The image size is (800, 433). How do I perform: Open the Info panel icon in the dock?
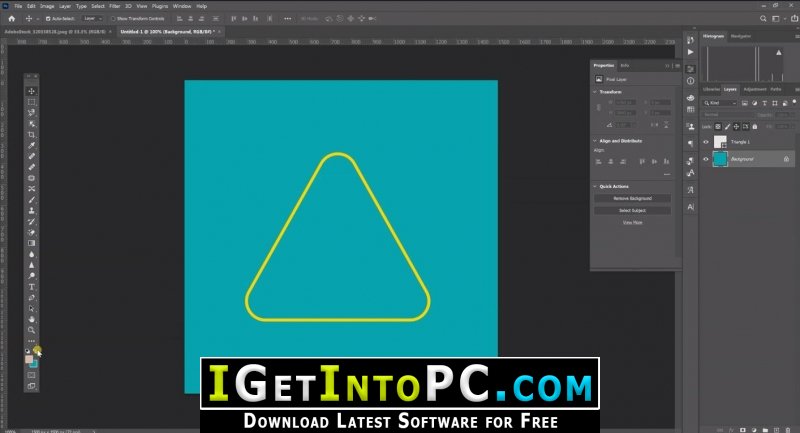(x=690, y=81)
